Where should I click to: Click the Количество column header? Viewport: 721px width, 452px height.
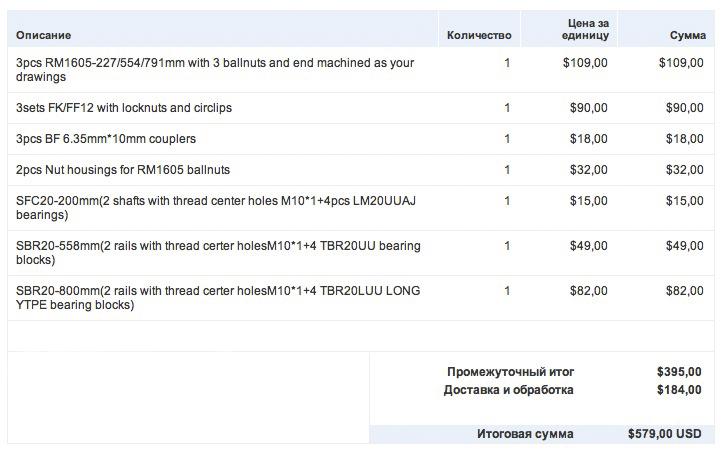tap(479, 36)
